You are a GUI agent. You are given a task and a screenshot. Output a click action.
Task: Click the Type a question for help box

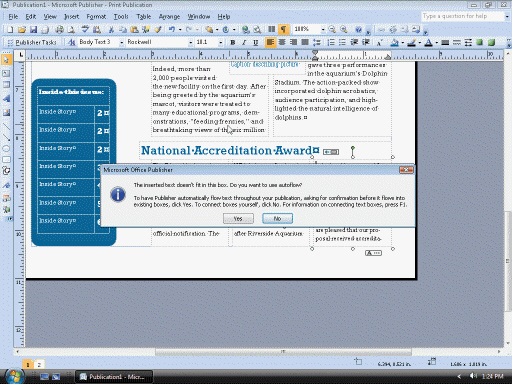[463, 16]
